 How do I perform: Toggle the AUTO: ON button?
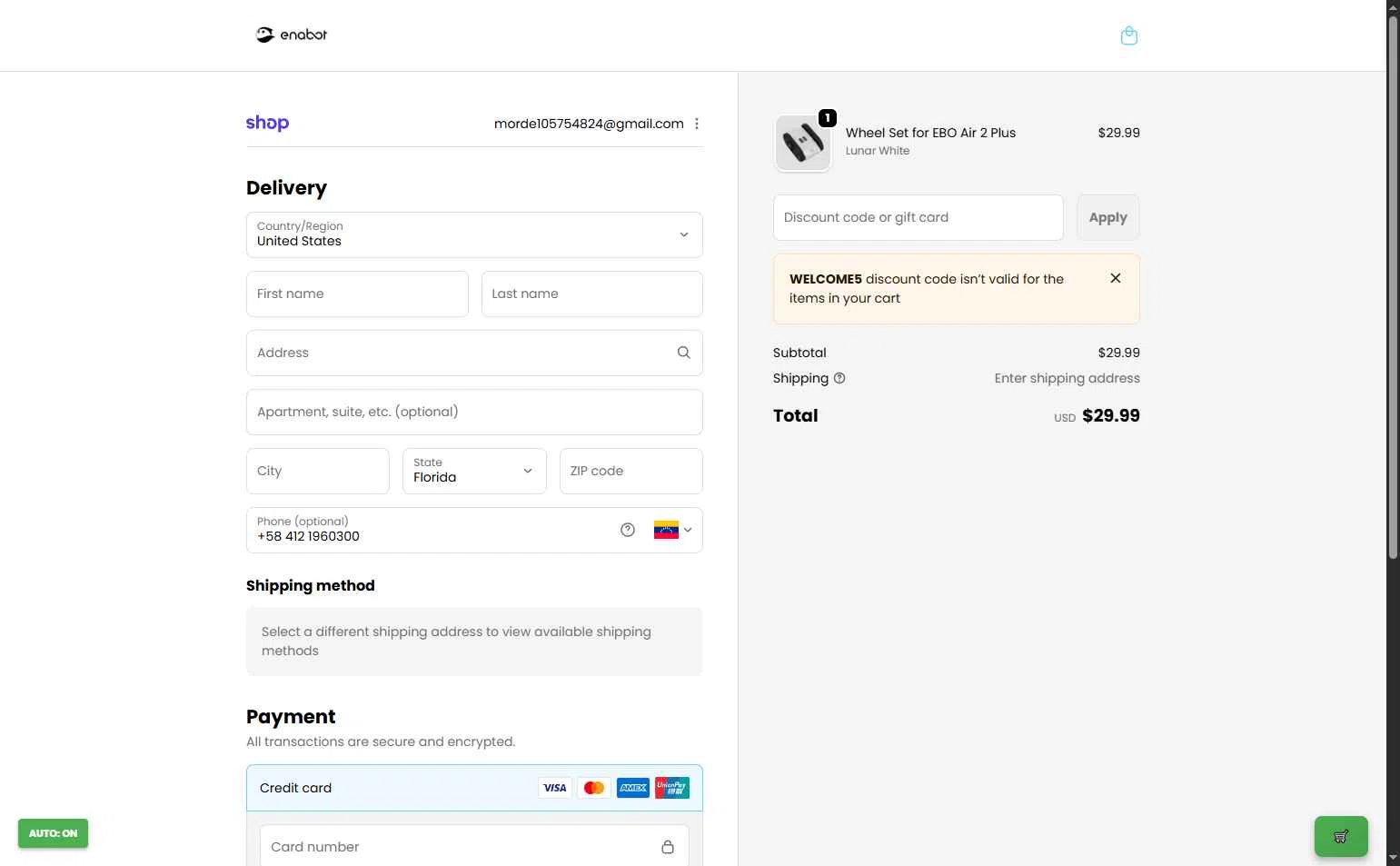(53, 833)
